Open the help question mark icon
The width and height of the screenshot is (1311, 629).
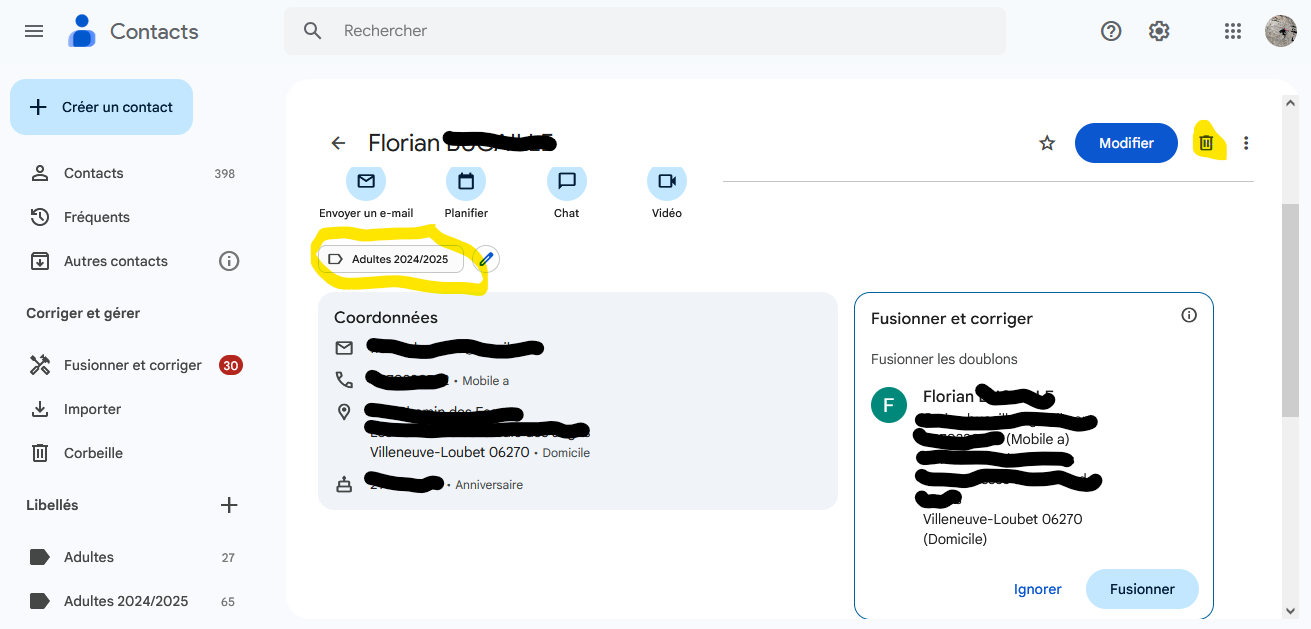point(1111,31)
